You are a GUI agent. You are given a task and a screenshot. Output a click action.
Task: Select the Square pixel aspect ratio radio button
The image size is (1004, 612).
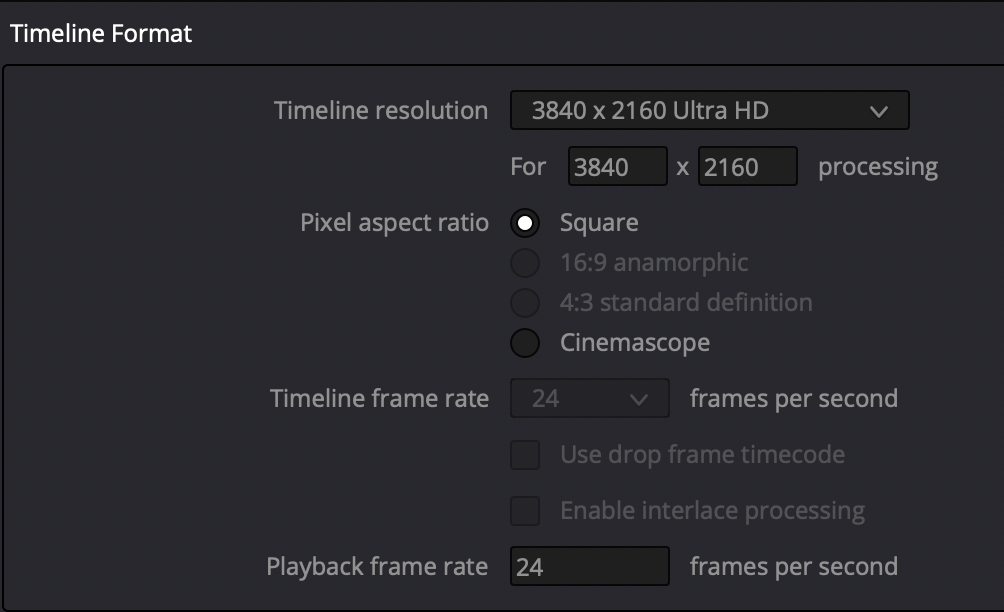[x=525, y=223]
